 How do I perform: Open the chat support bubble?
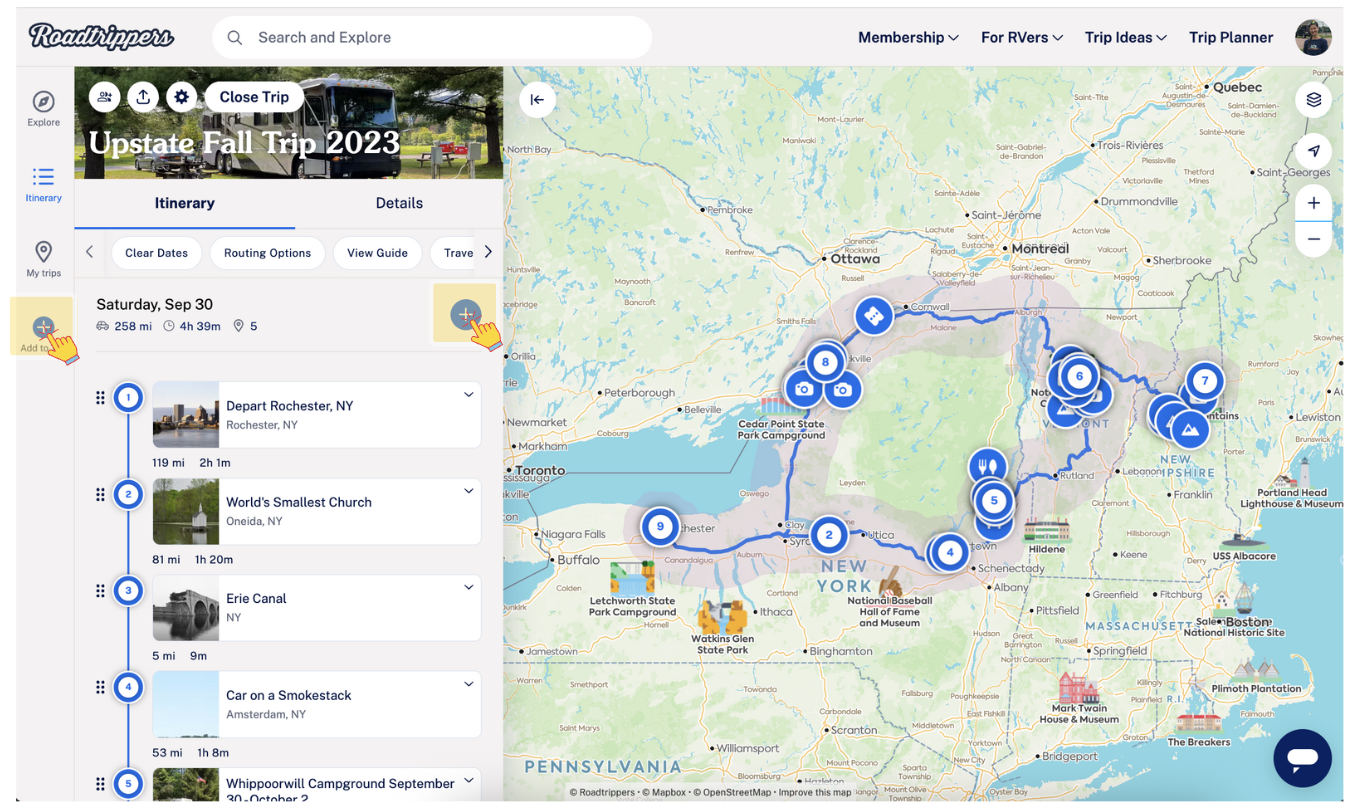point(1302,758)
